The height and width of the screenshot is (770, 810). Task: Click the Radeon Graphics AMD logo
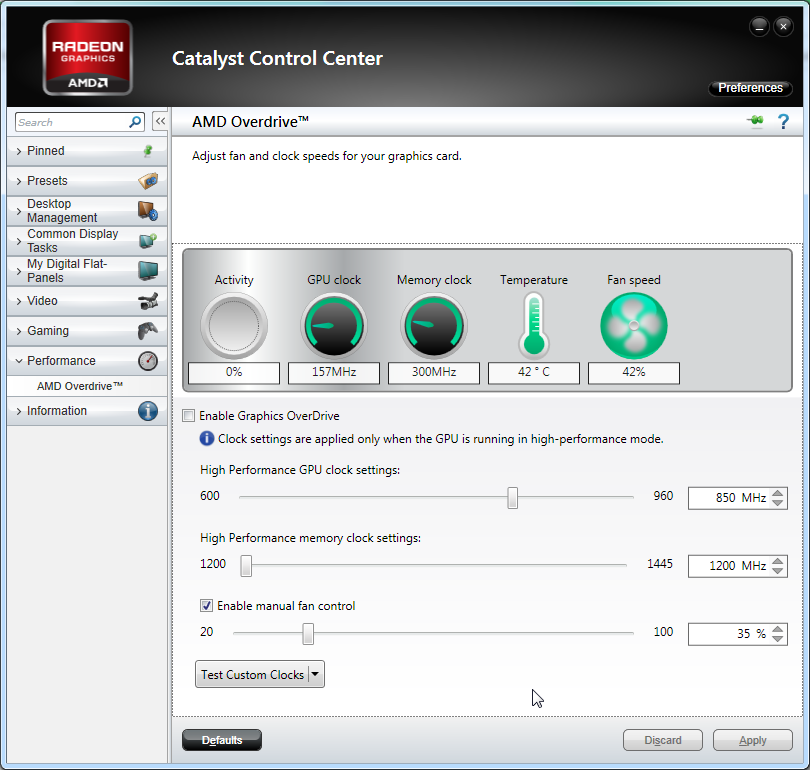coord(87,57)
